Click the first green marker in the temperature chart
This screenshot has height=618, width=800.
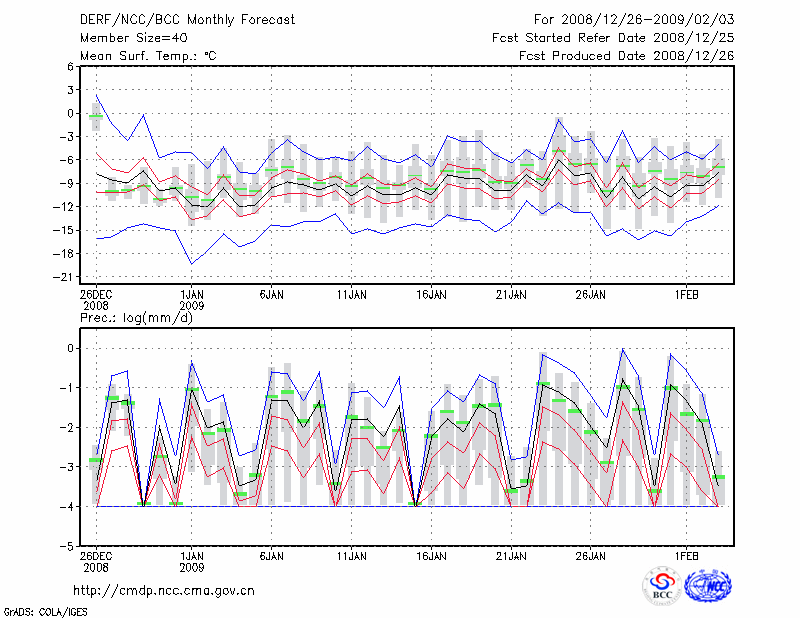pos(96,117)
